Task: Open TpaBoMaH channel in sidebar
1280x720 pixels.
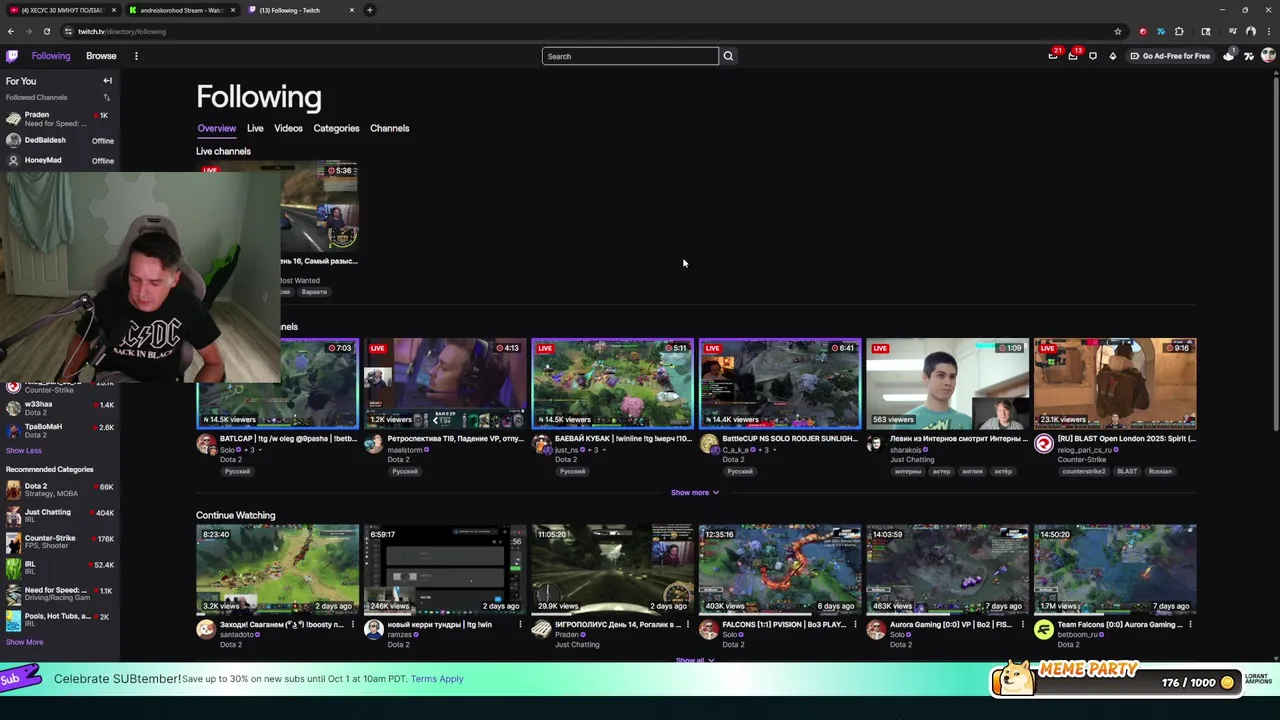Action: coord(60,430)
